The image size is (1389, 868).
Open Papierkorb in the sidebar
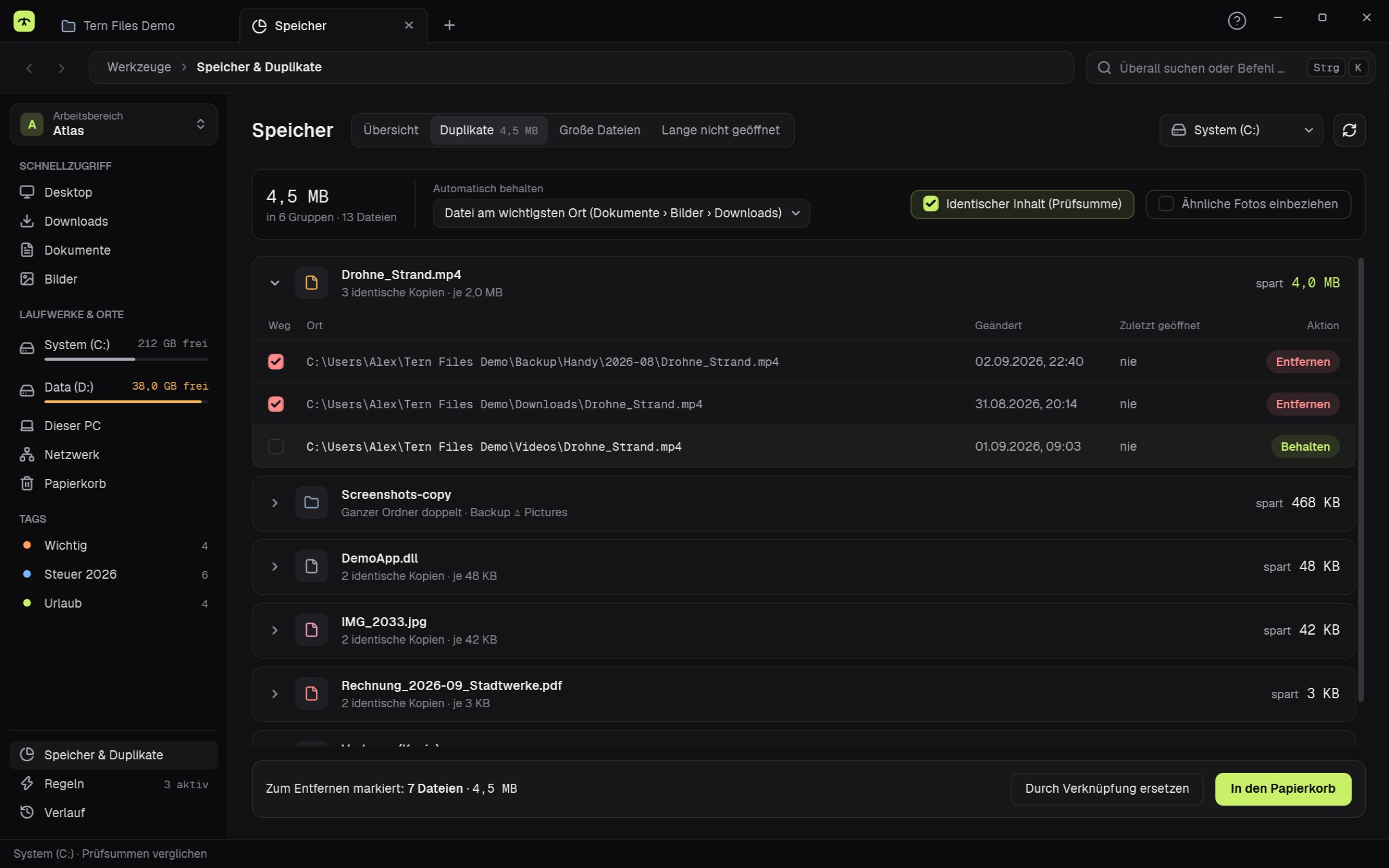(113, 484)
